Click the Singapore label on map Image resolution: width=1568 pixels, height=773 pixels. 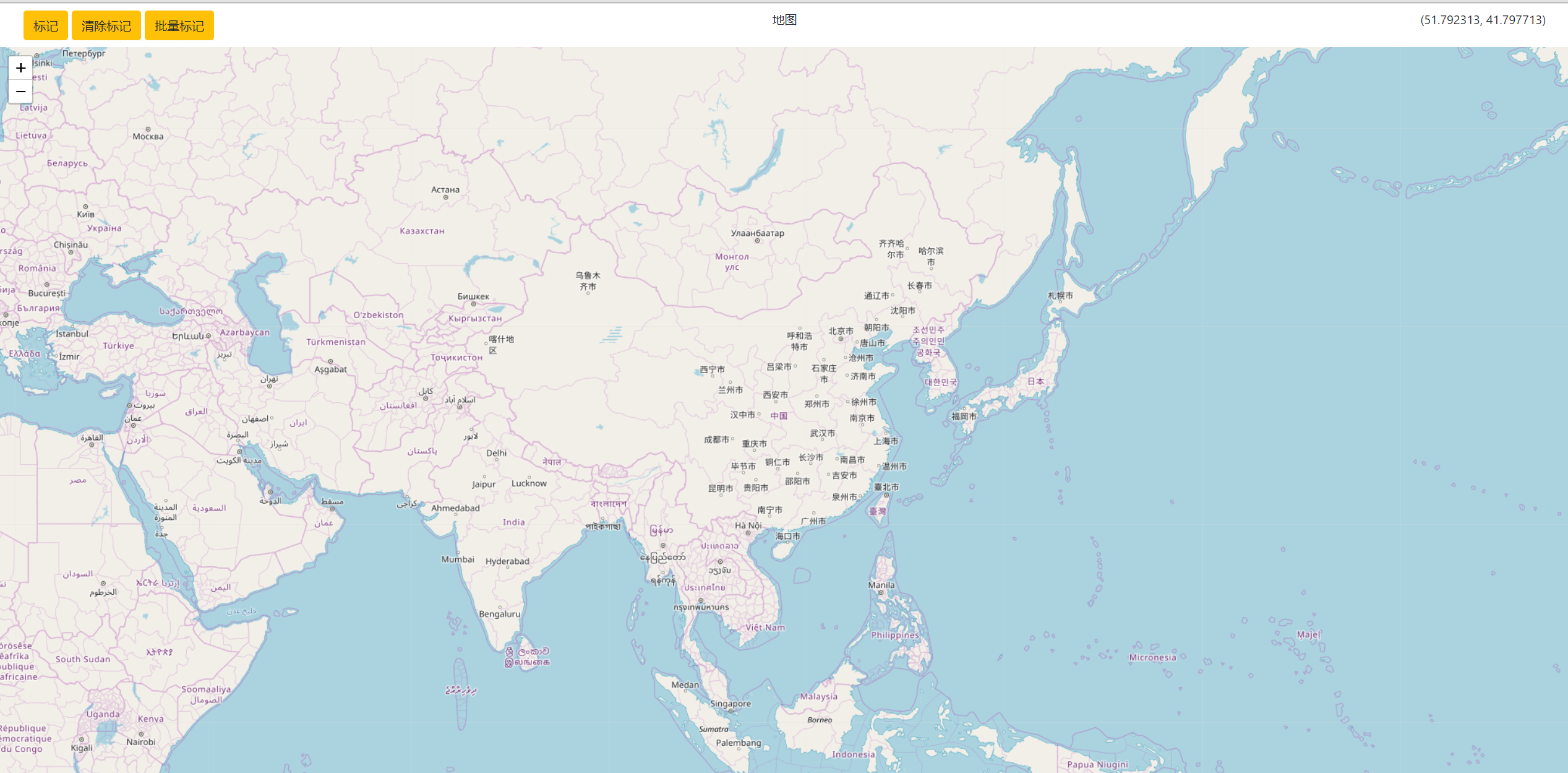[x=730, y=704]
